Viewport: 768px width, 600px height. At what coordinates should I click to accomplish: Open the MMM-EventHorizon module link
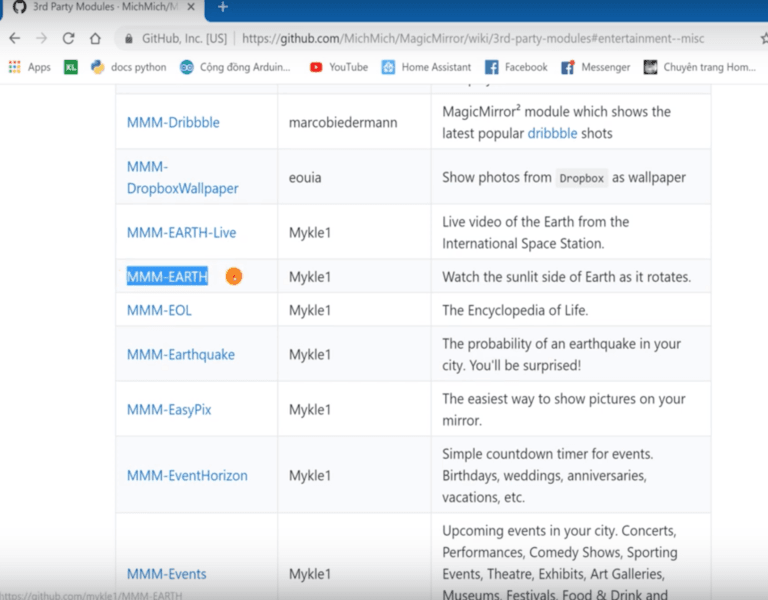click(187, 475)
